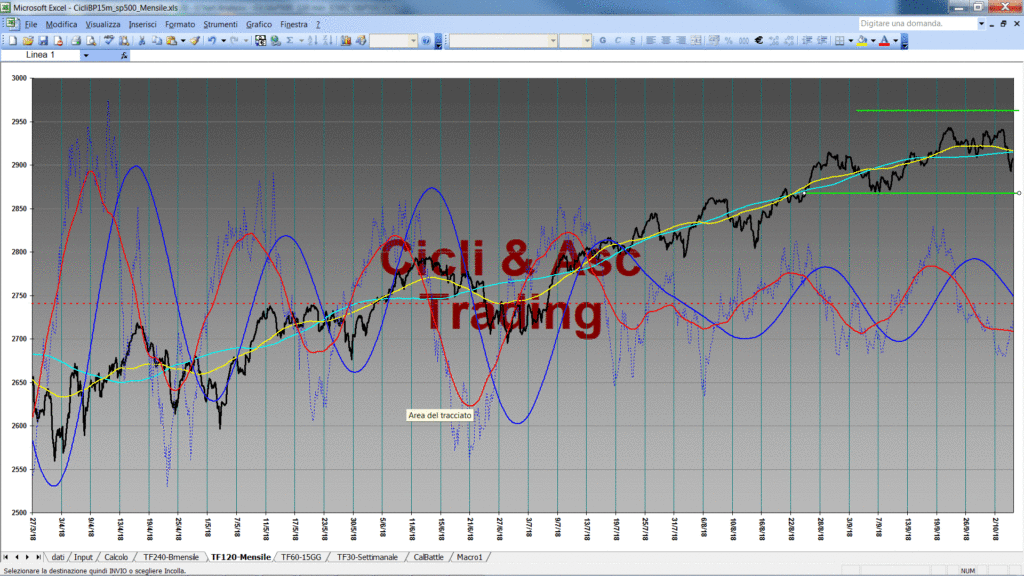This screenshot has width=1024, height=576.
Task: Open the Finestra menu
Action: pos(294,24)
